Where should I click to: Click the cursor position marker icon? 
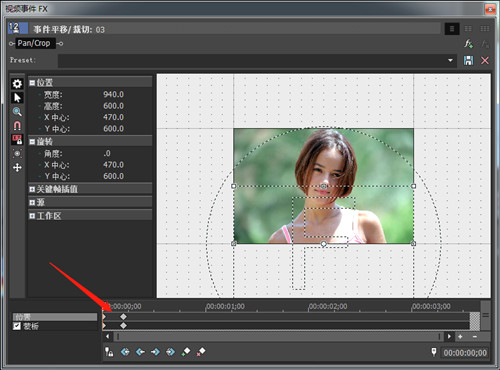tap(434, 352)
